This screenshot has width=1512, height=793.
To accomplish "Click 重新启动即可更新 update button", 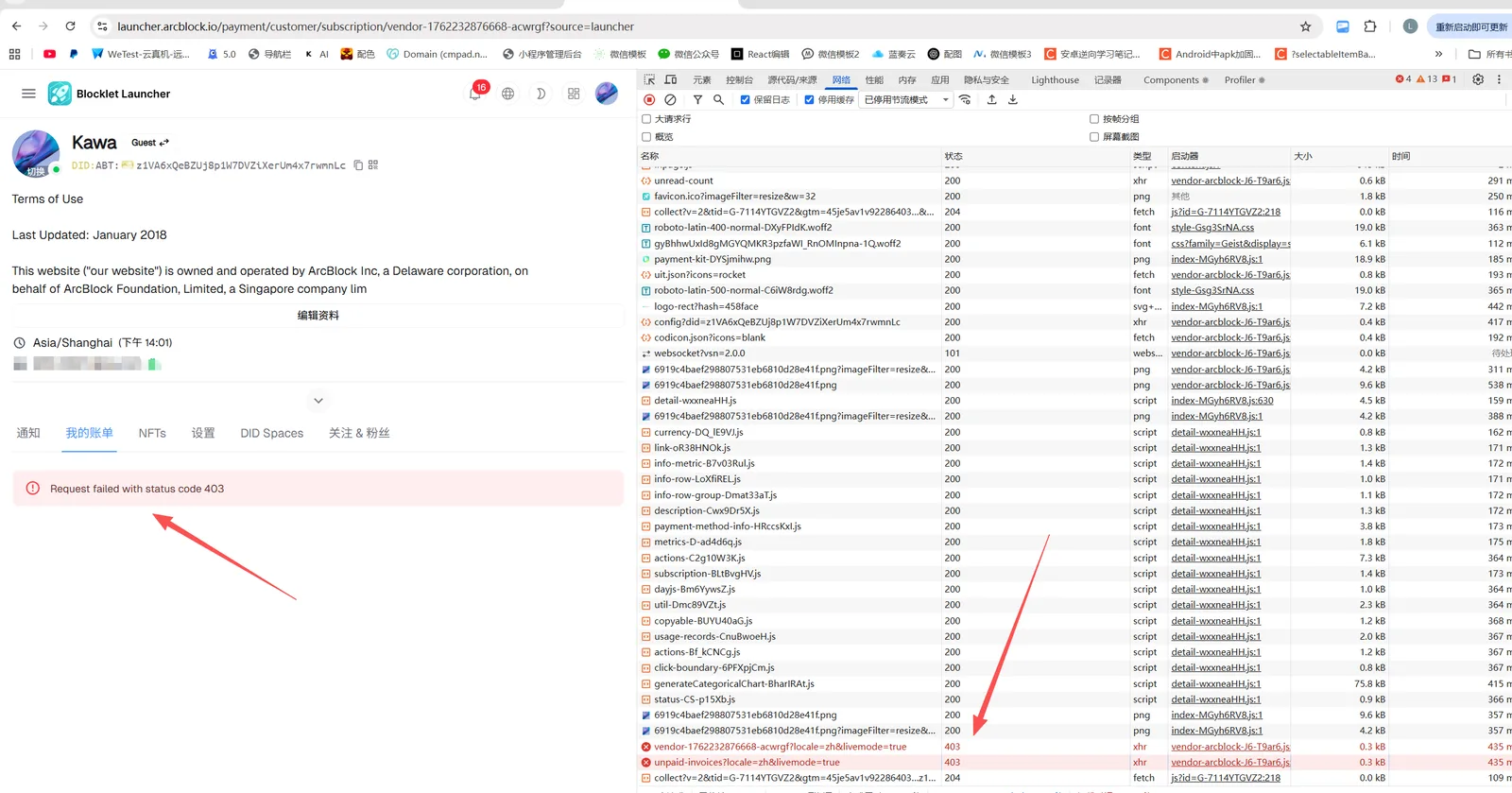I will tap(1469, 26).
